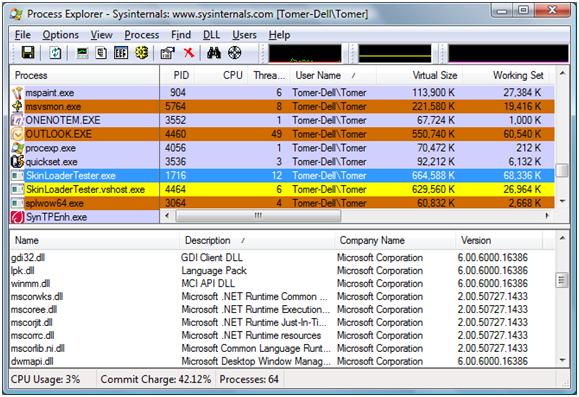The height and width of the screenshot is (397, 579).
Task: Click process list scrollbar down arrow
Action: coord(562,202)
